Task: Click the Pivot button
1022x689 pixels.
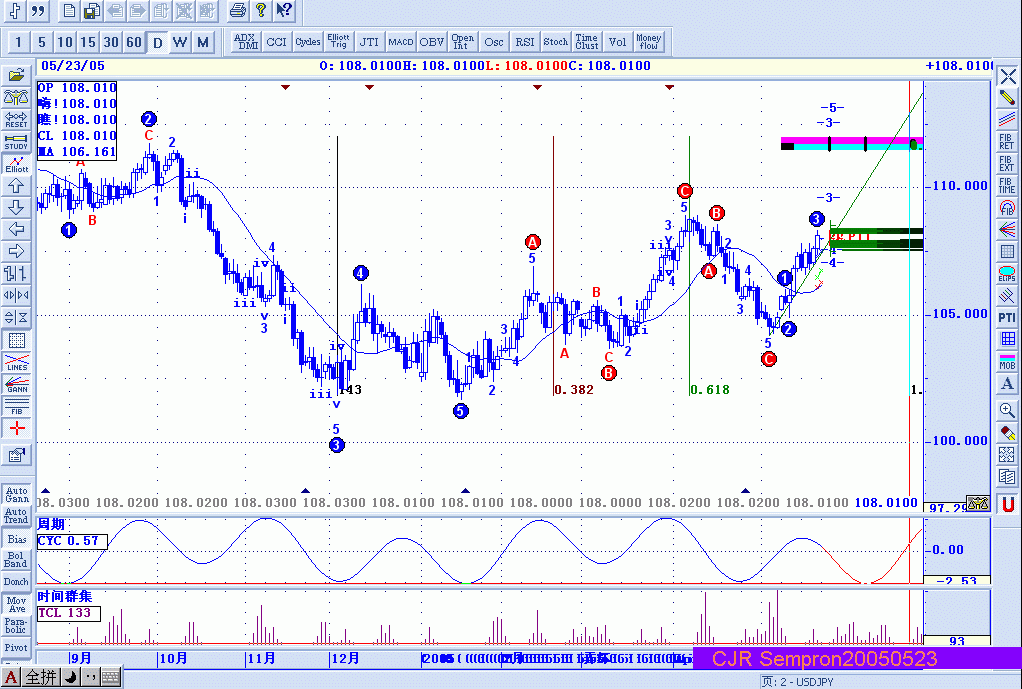Action: coord(16,648)
